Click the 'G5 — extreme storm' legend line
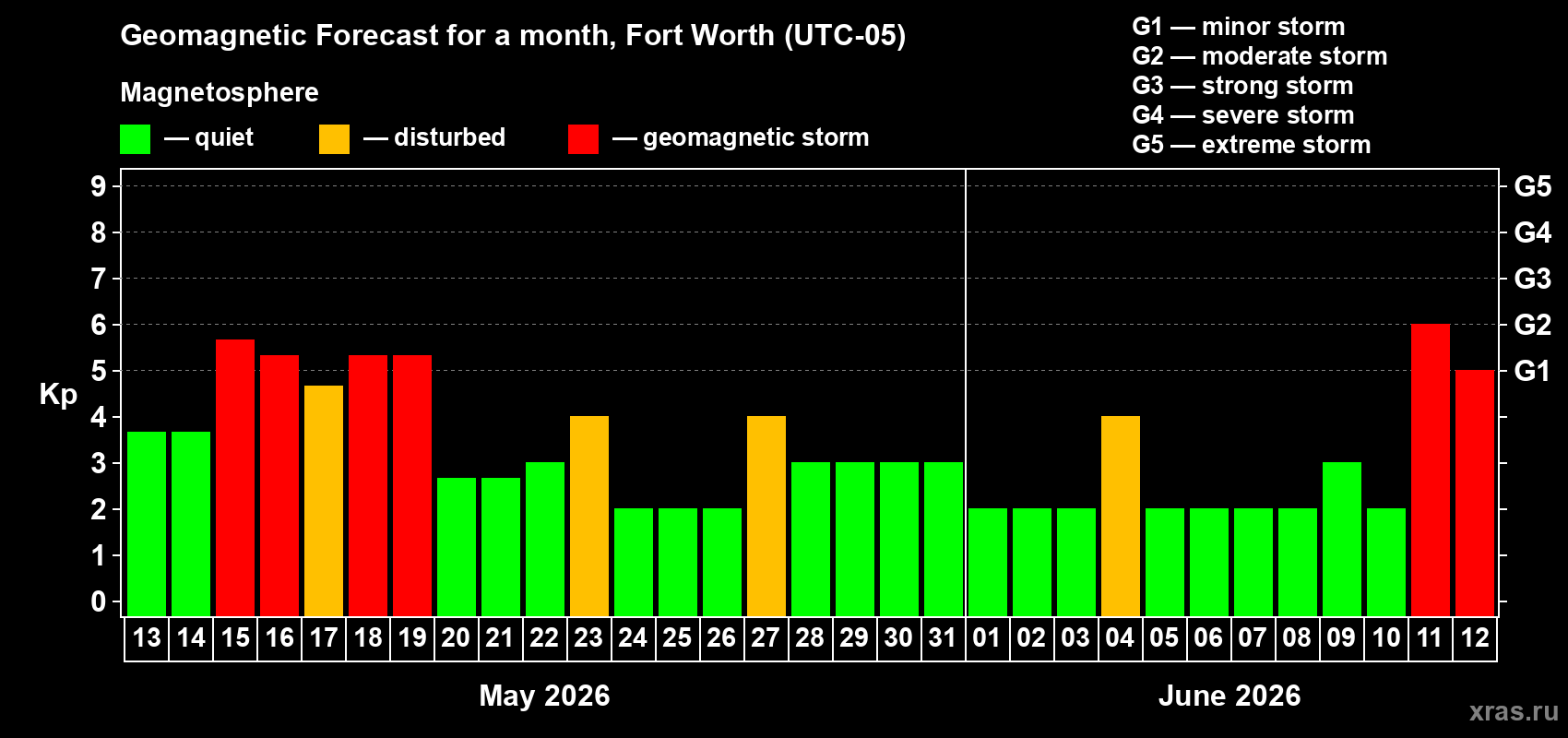1568x738 pixels. tap(1252, 145)
